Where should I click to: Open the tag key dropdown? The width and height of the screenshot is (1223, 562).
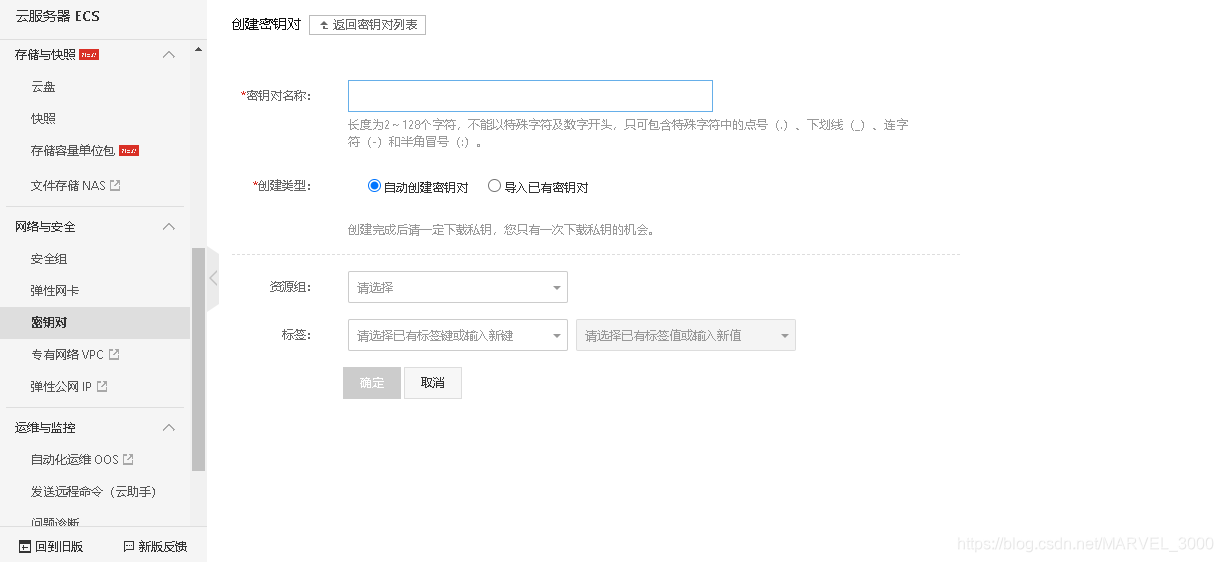point(458,335)
